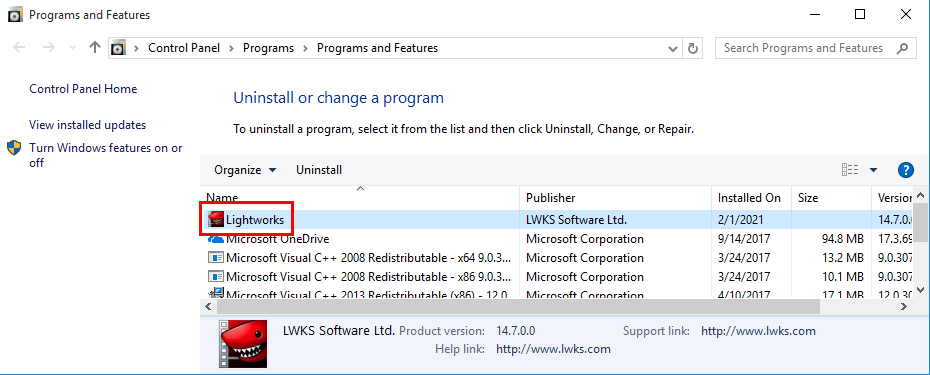Image resolution: width=930 pixels, height=375 pixels.
Task: Click Uninstall in the toolbar
Action: (x=319, y=170)
